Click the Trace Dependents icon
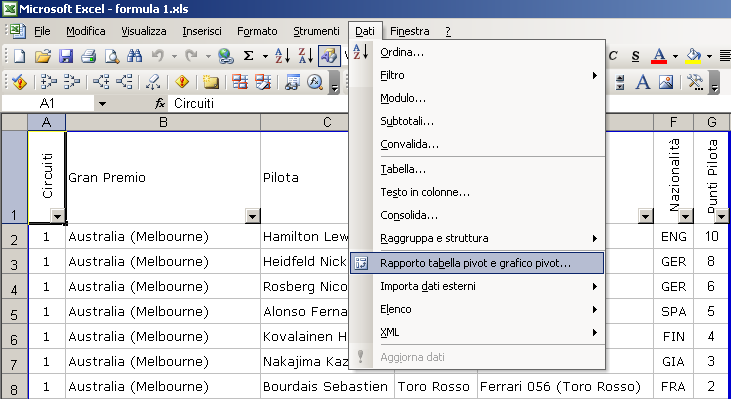731x399 pixels. [x=101, y=83]
